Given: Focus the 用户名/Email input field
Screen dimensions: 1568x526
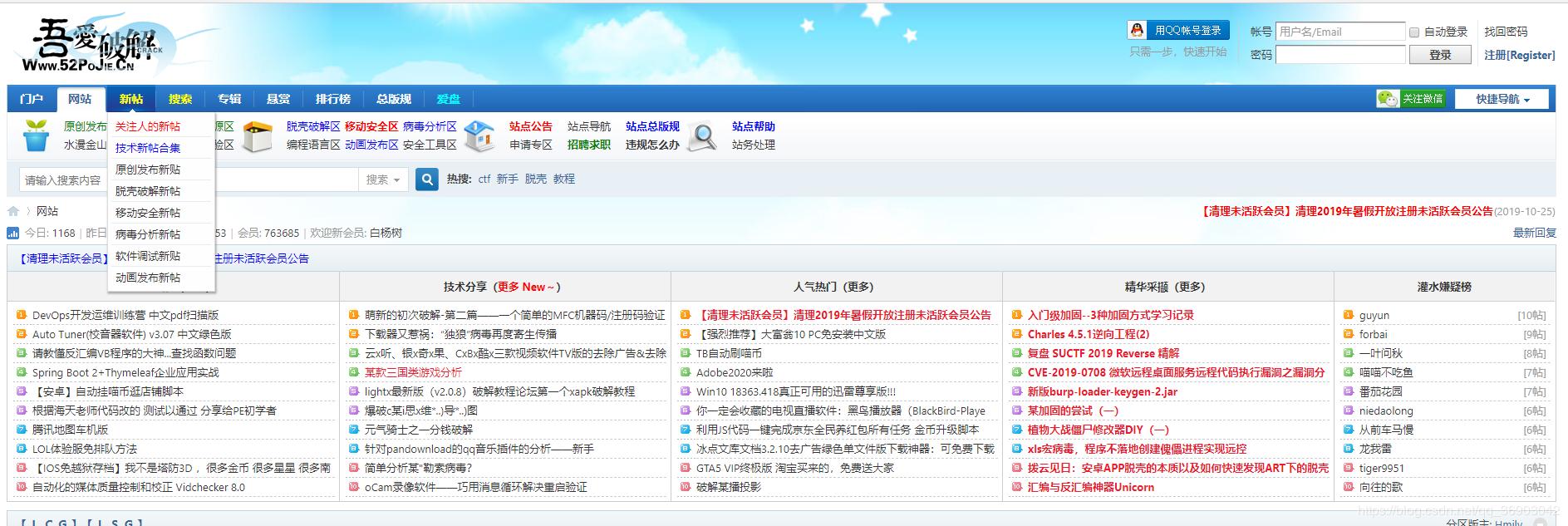Looking at the screenshot, I should pos(1340,32).
